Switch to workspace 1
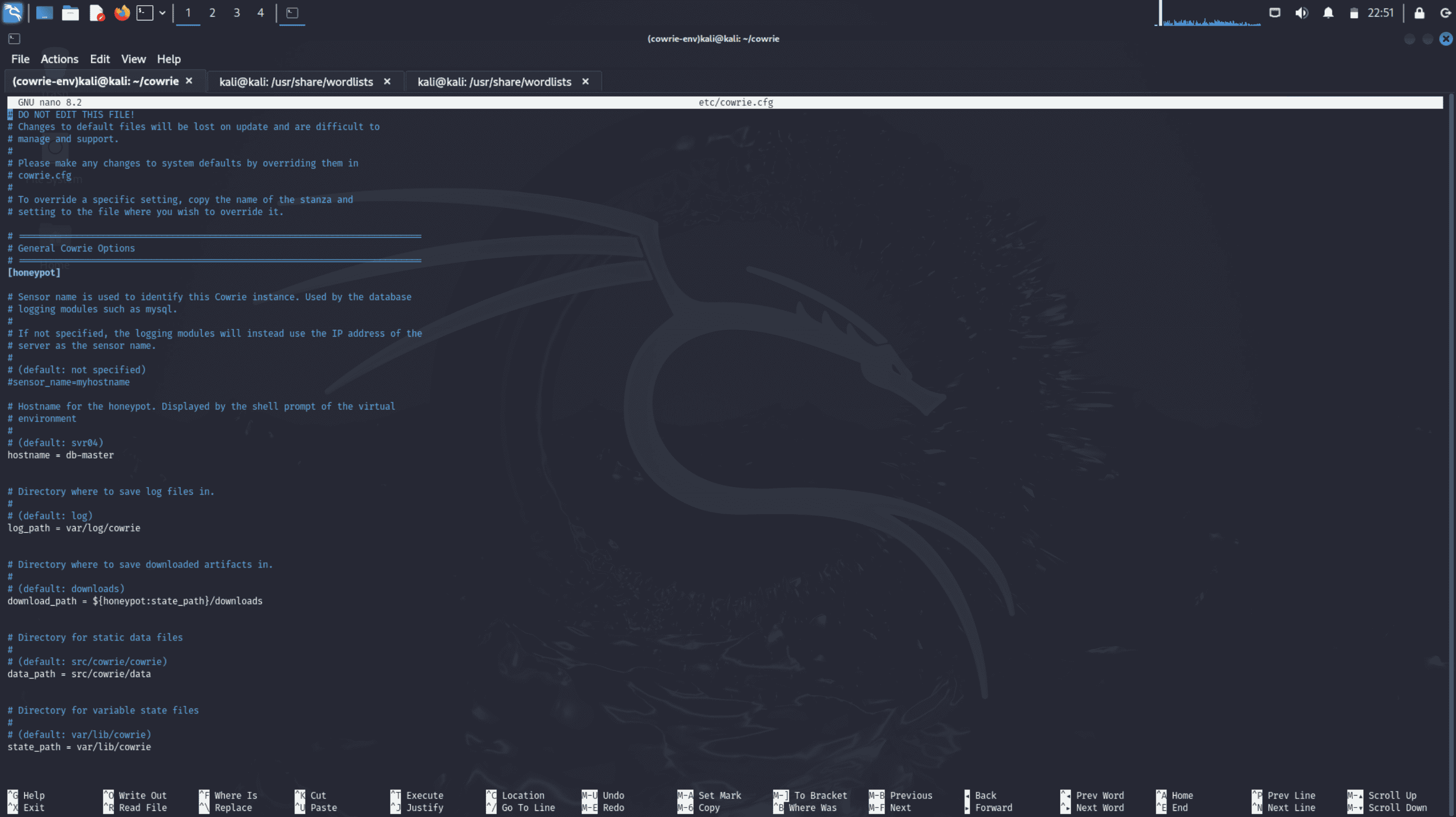Image resolution: width=1456 pixels, height=817 pixels. click(188, 12)
